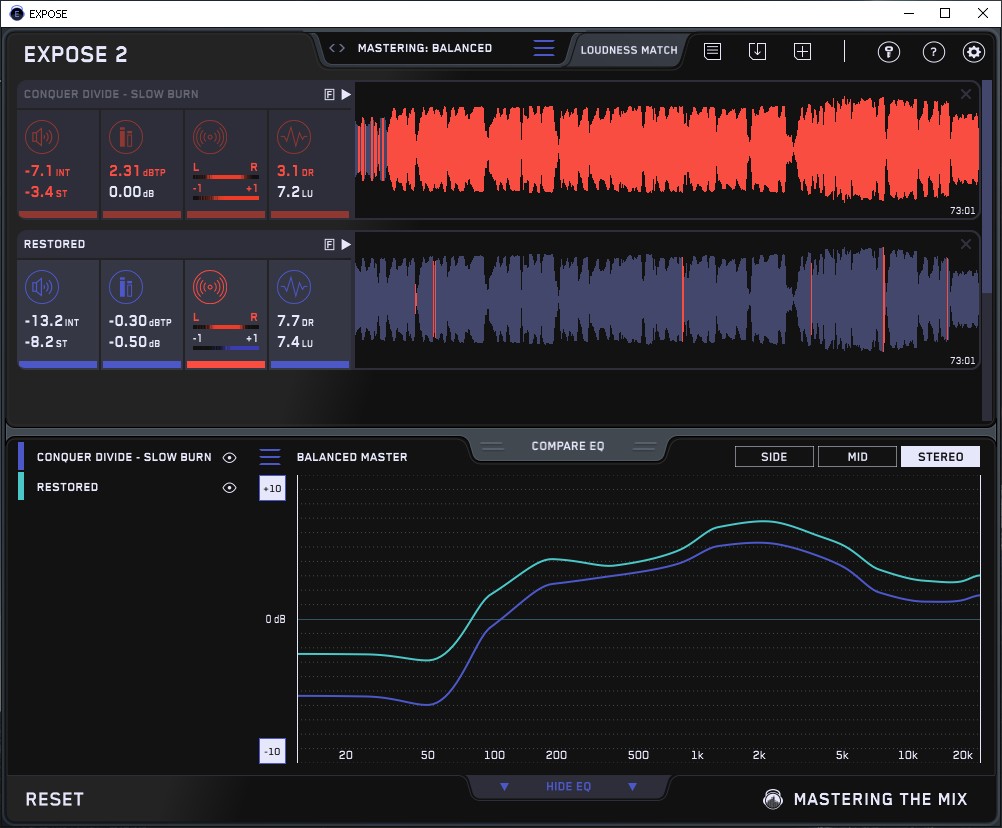This screenshot has width=1002, height=828.
Task: Click the 7.7 DR value
Action: click(x=295, y=321)
